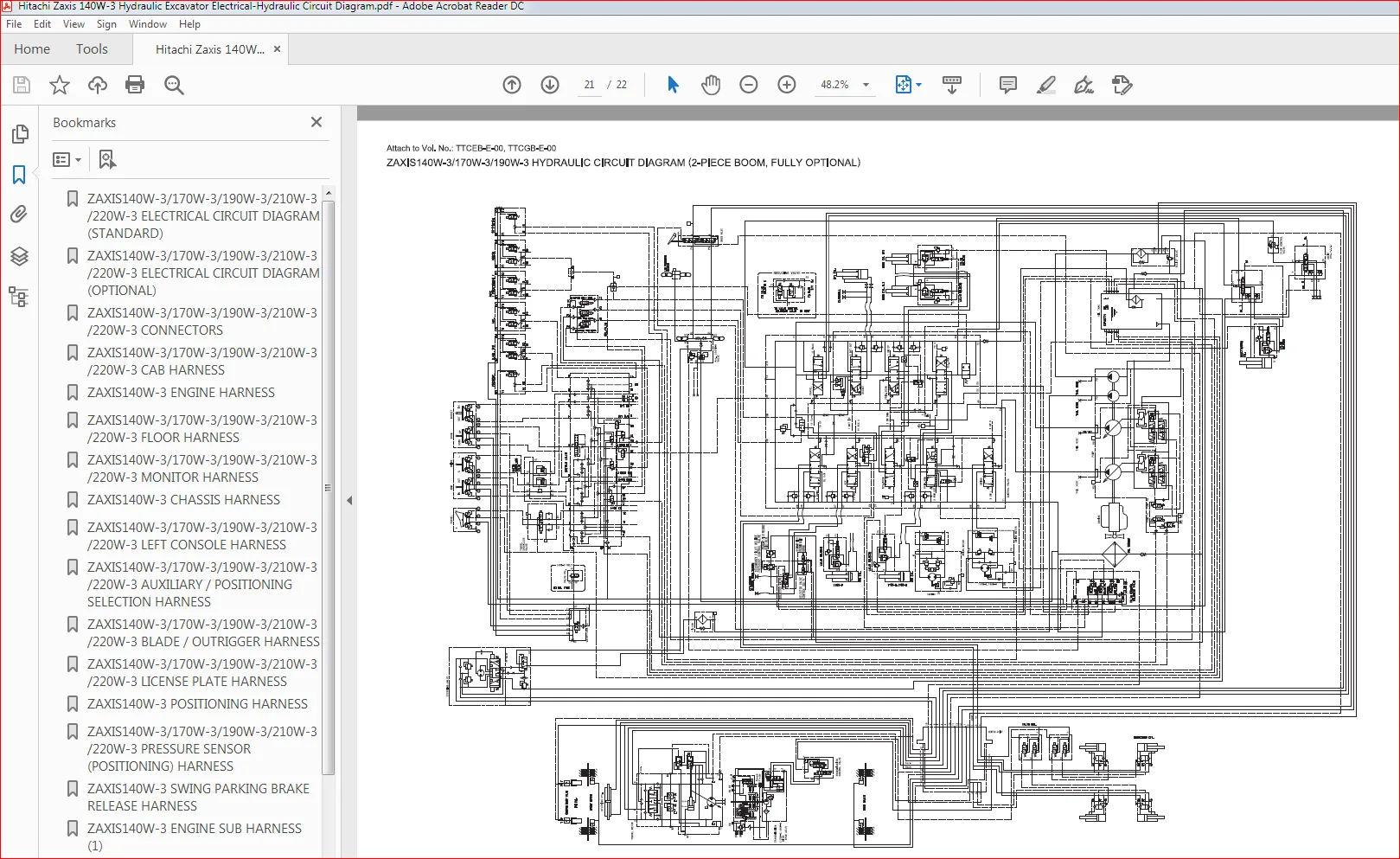Open ZAXIS140W-3 POSITIONING HARNESS bookmark

click(197, 703)
